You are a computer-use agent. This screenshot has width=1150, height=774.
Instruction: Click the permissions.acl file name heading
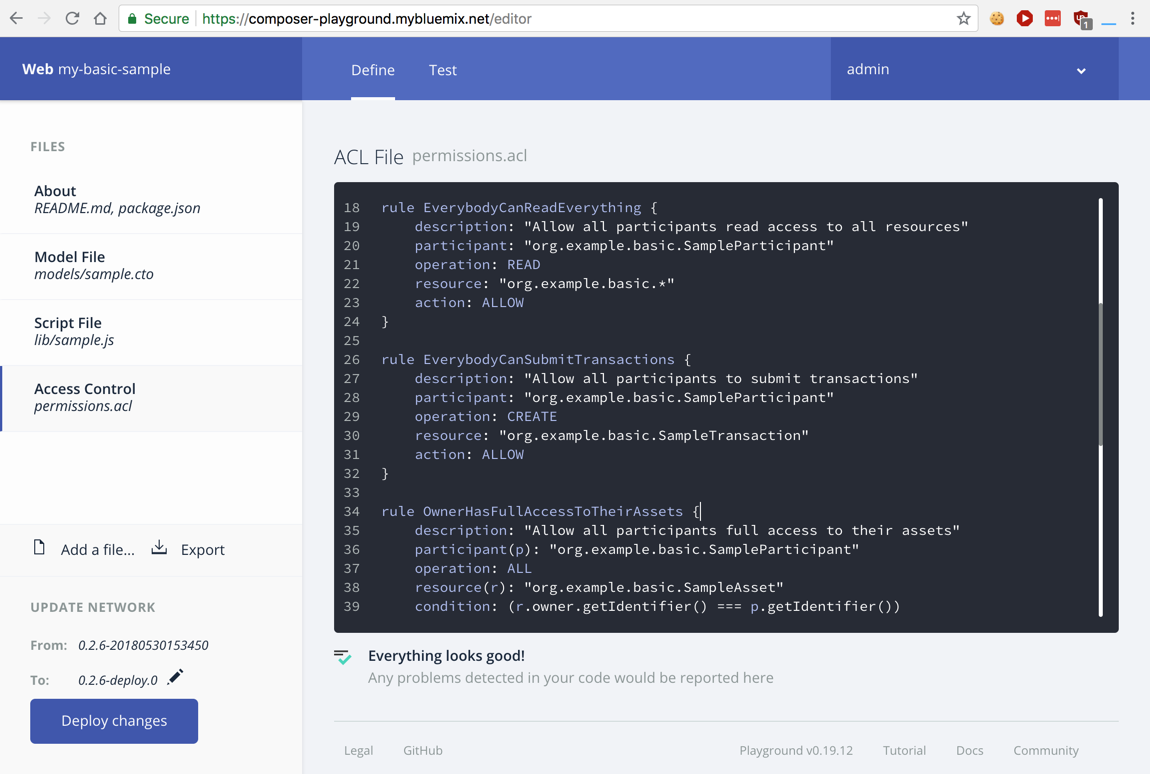[x=469, y=156]
